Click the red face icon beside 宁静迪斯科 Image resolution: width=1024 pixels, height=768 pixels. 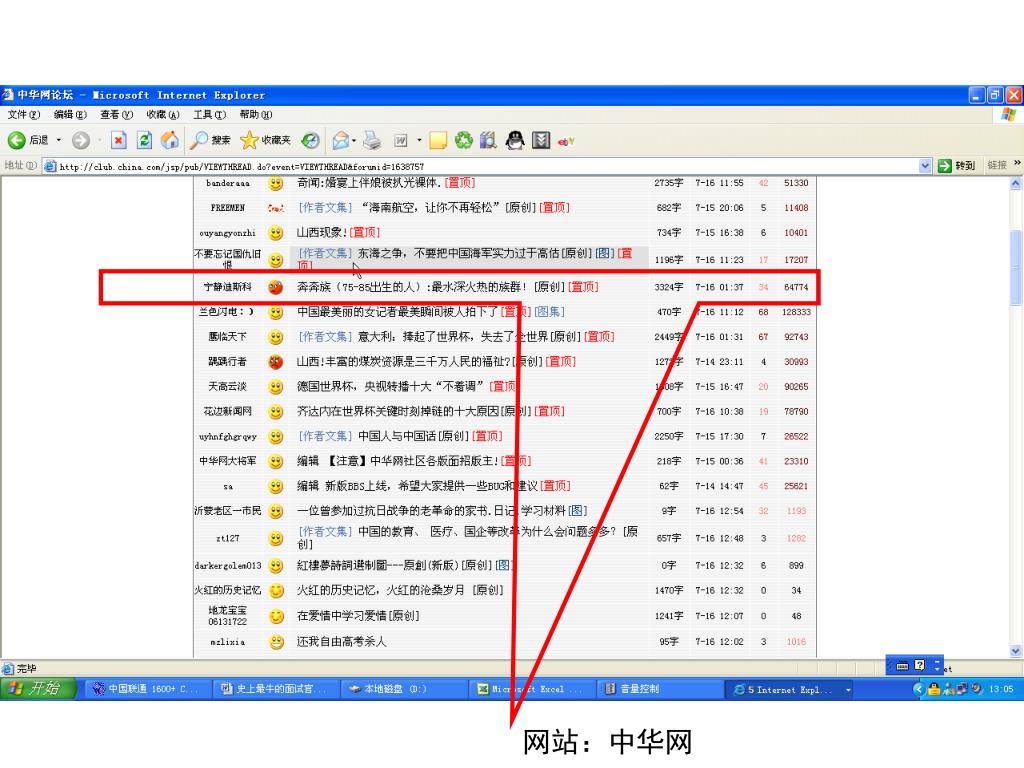[x=276, y=287]
